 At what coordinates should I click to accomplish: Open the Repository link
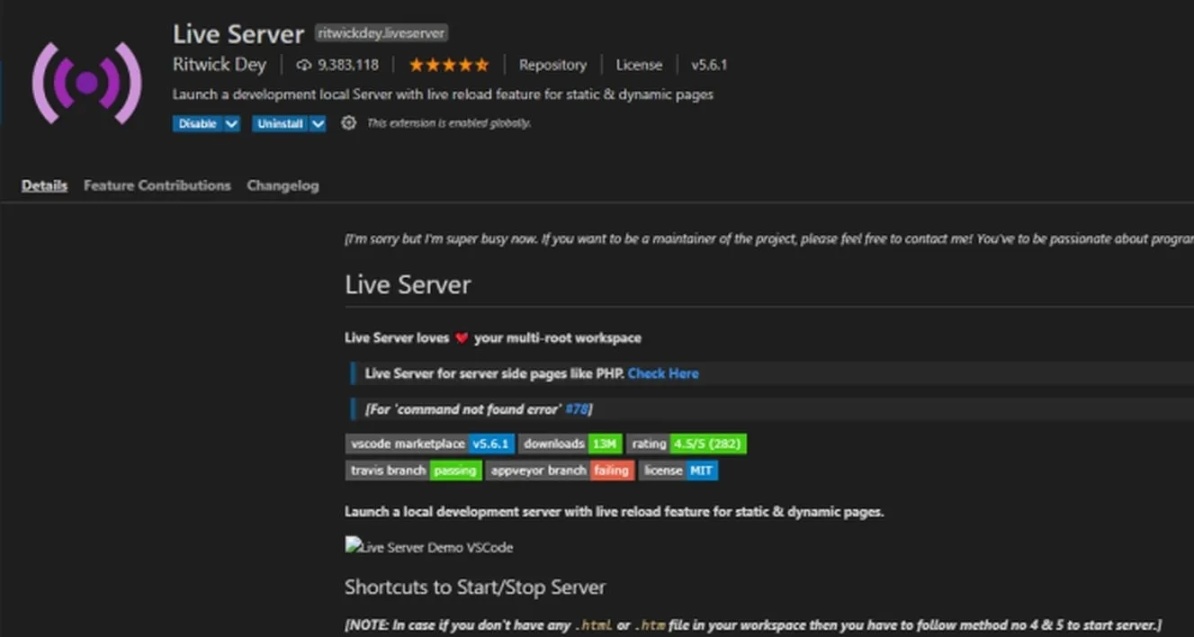click(553, 65)
